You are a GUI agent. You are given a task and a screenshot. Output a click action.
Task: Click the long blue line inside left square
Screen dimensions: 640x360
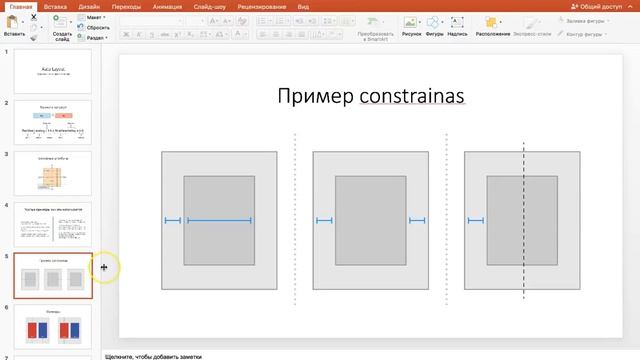(219, 220)
